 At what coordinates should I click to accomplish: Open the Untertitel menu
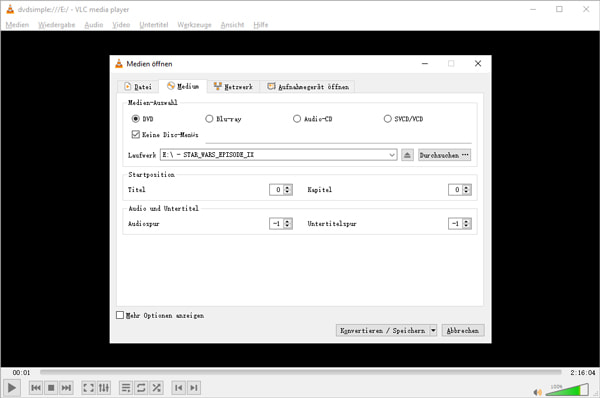154,25
